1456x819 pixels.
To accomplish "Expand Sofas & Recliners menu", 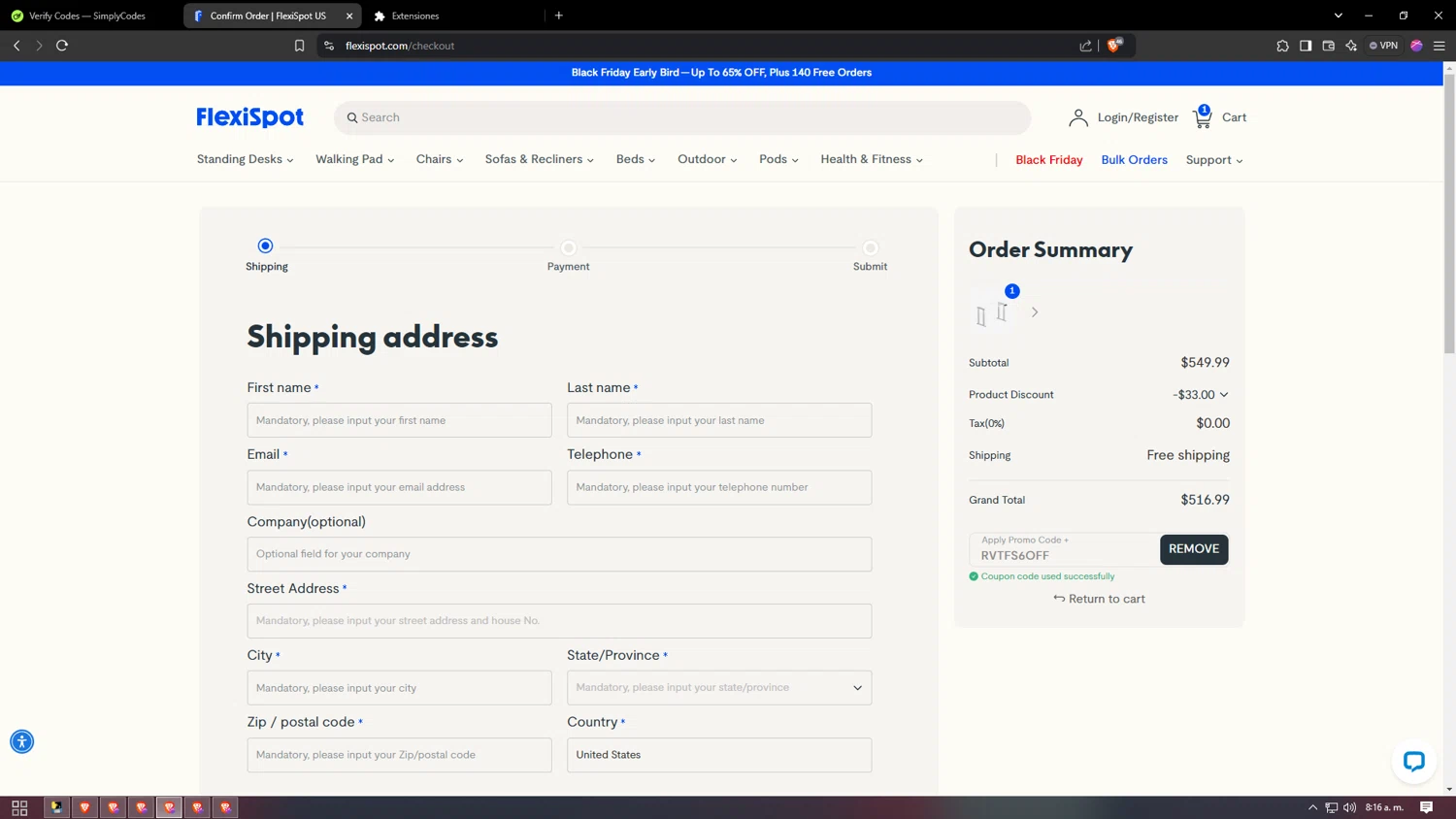I will point(539,159).
